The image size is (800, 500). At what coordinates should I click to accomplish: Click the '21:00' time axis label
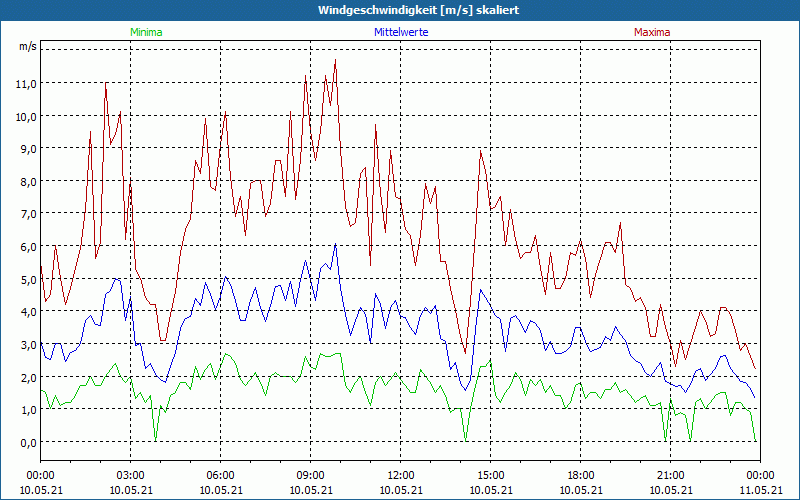(670, 476)
